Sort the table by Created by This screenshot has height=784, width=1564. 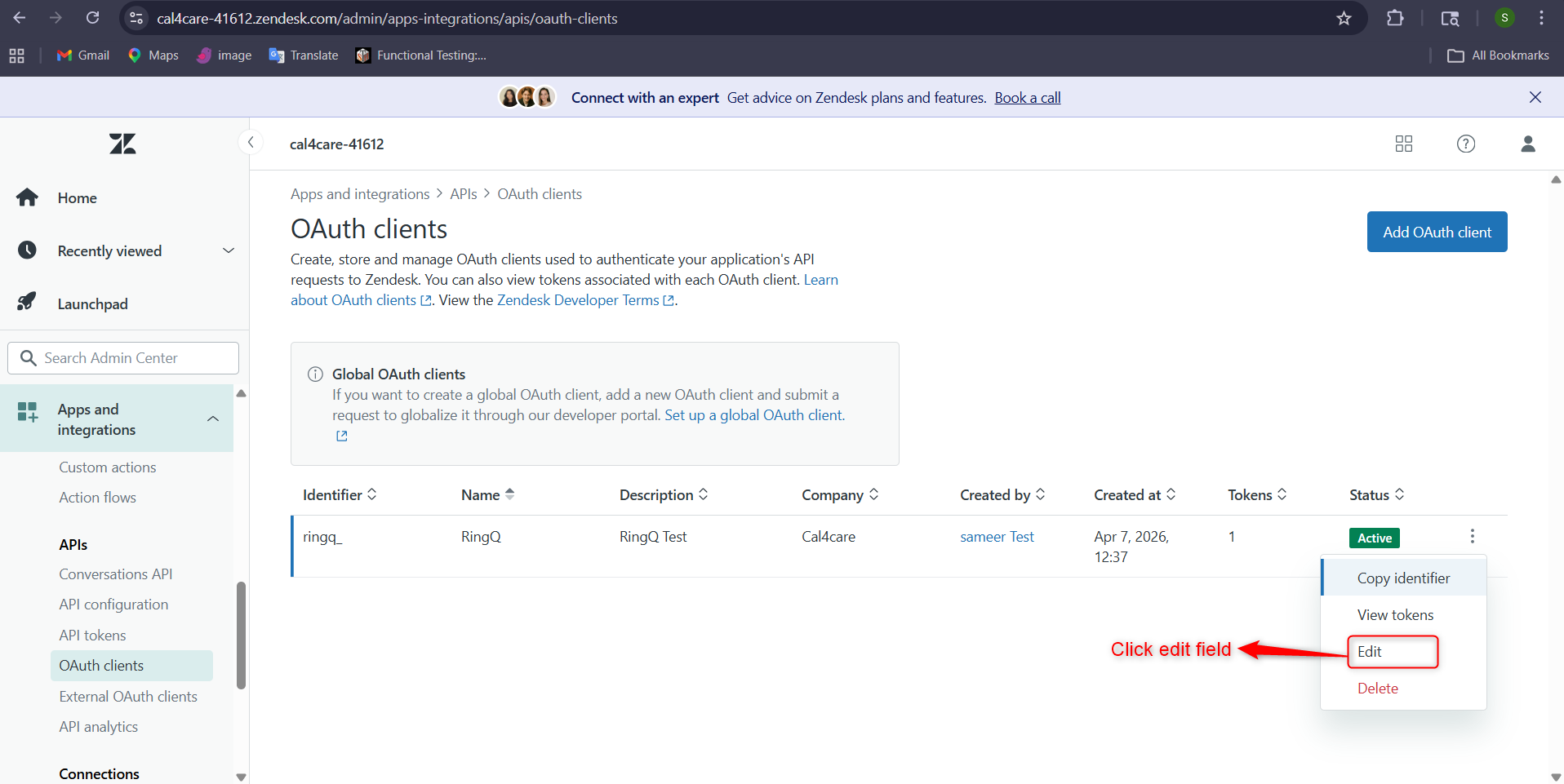pyautogui.click(x=1002, y=495)
